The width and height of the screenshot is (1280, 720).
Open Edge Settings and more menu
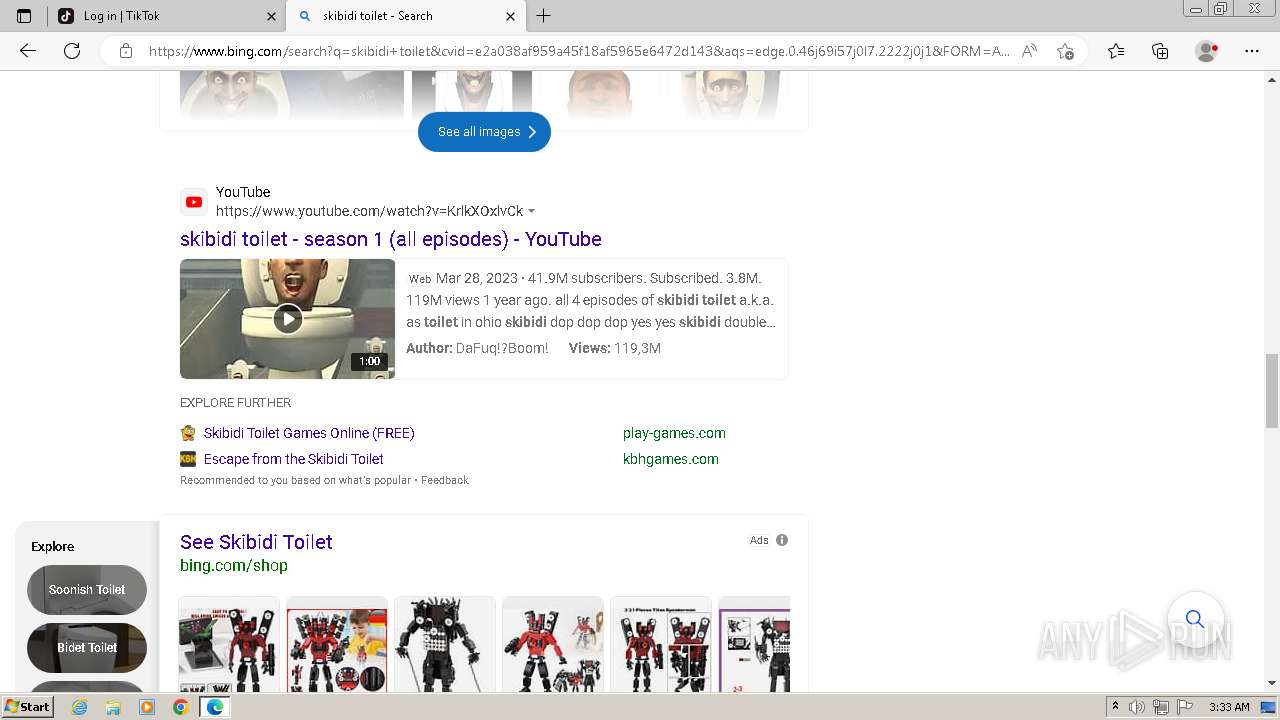tap(1252, 51)
